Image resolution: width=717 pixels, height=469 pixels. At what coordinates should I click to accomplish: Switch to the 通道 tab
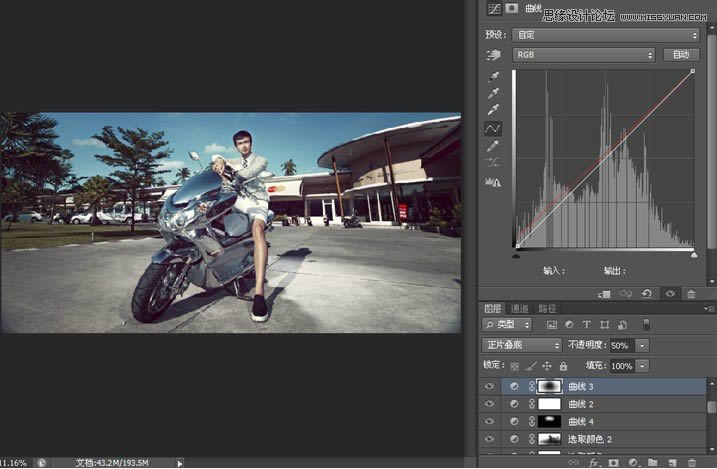[519, 309]
